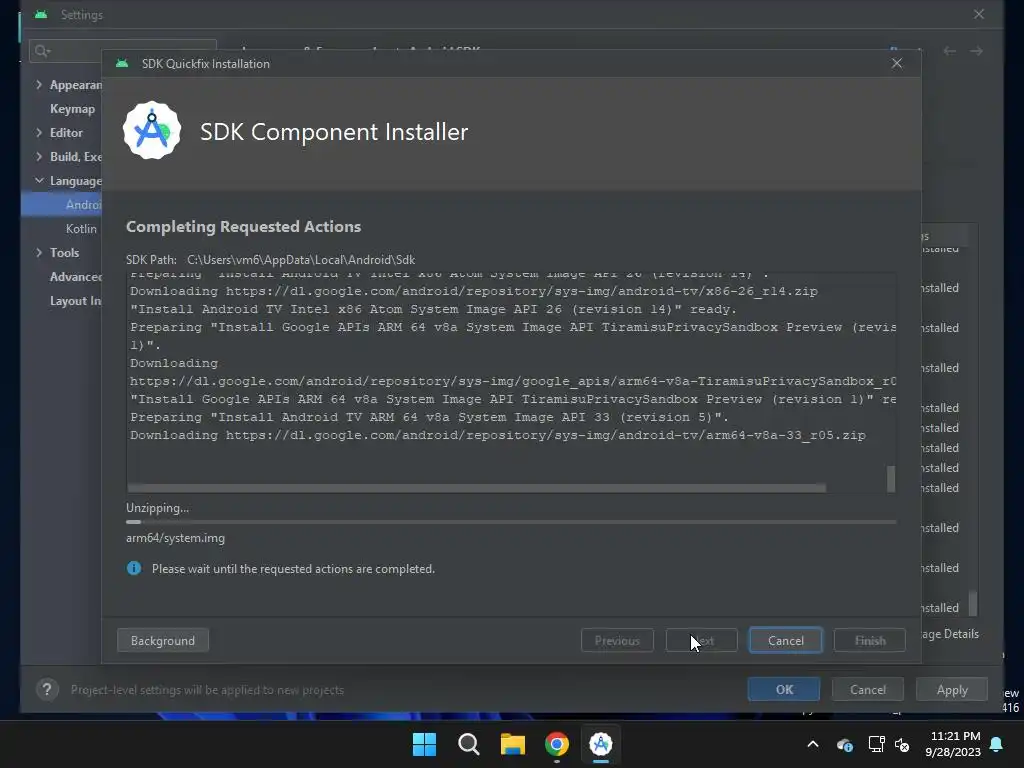The image size is (1024, 768).
Task: Click the vertical scrollbar thumb of the log
Action: (891, 478)
